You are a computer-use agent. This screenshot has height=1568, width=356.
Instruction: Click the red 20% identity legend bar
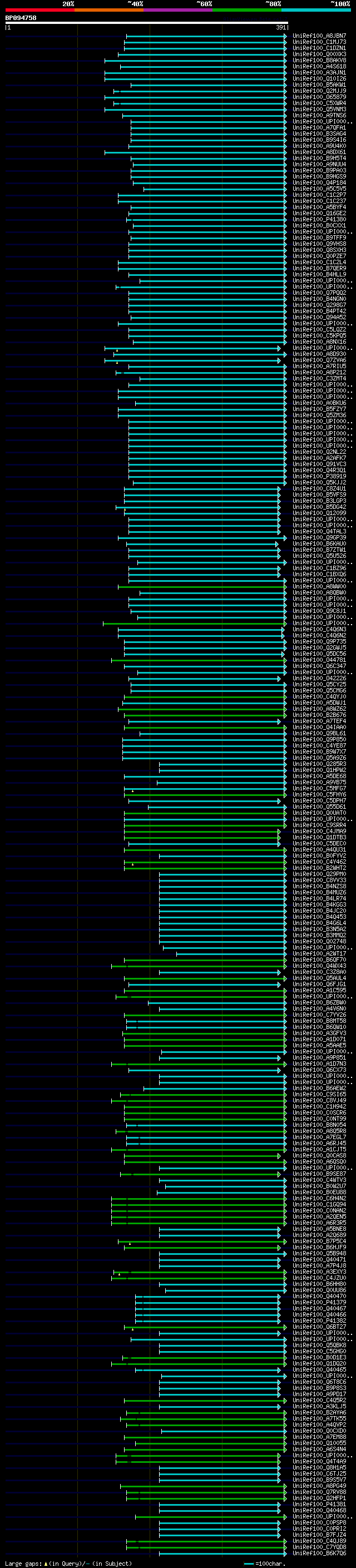[x=40, y=11]
